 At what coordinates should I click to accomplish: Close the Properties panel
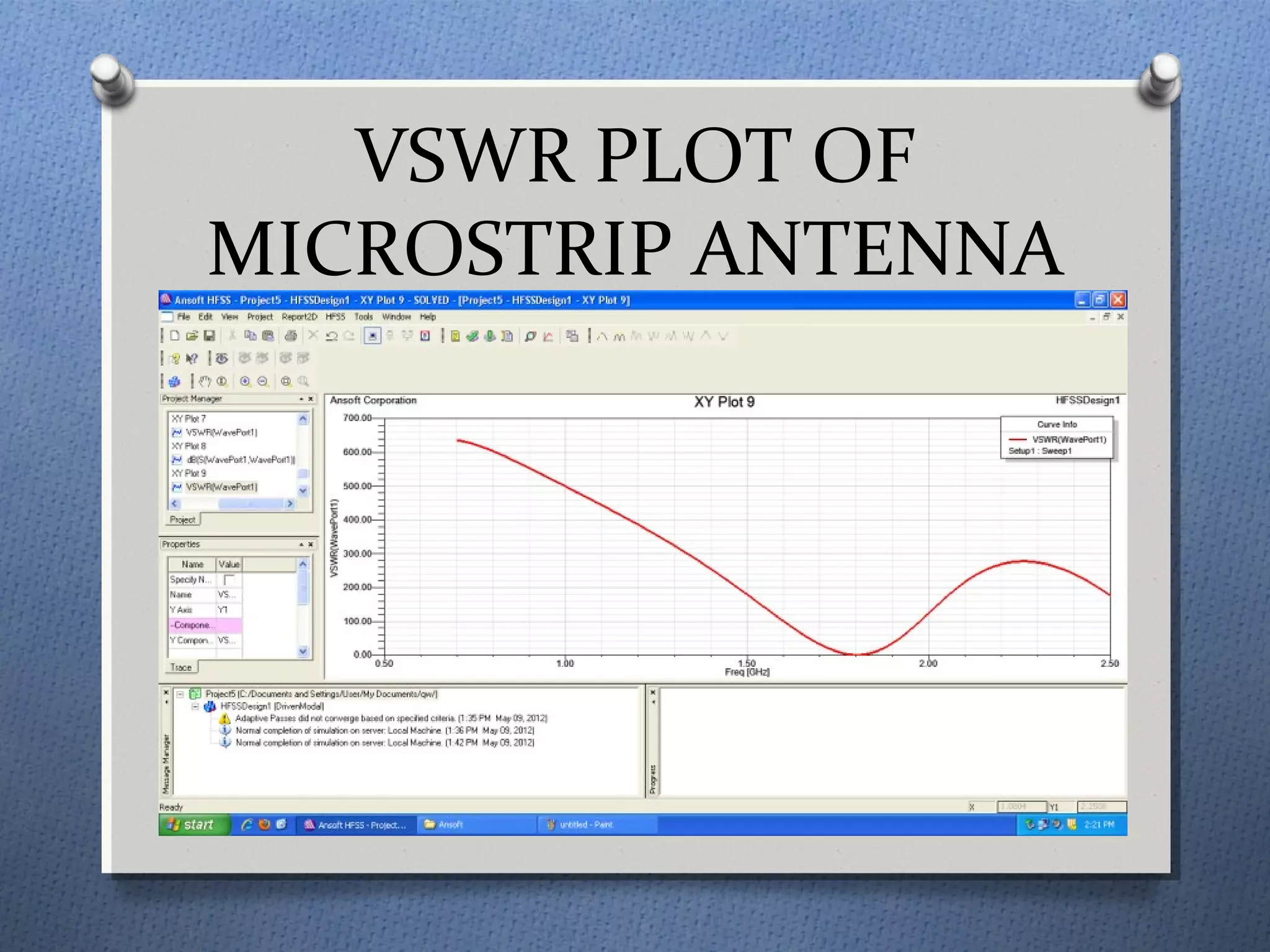point(311,544)
